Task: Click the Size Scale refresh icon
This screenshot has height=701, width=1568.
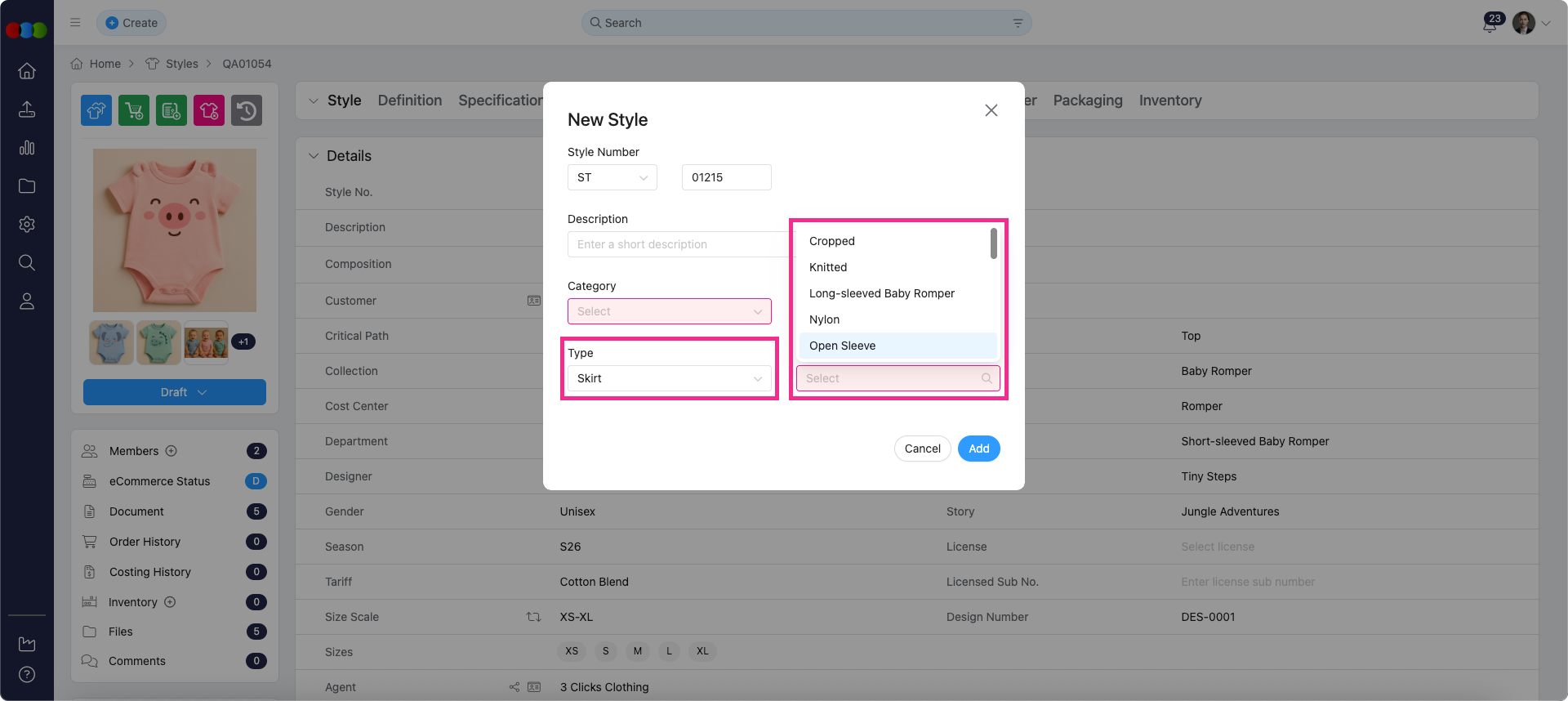Action: coord(533,617)
